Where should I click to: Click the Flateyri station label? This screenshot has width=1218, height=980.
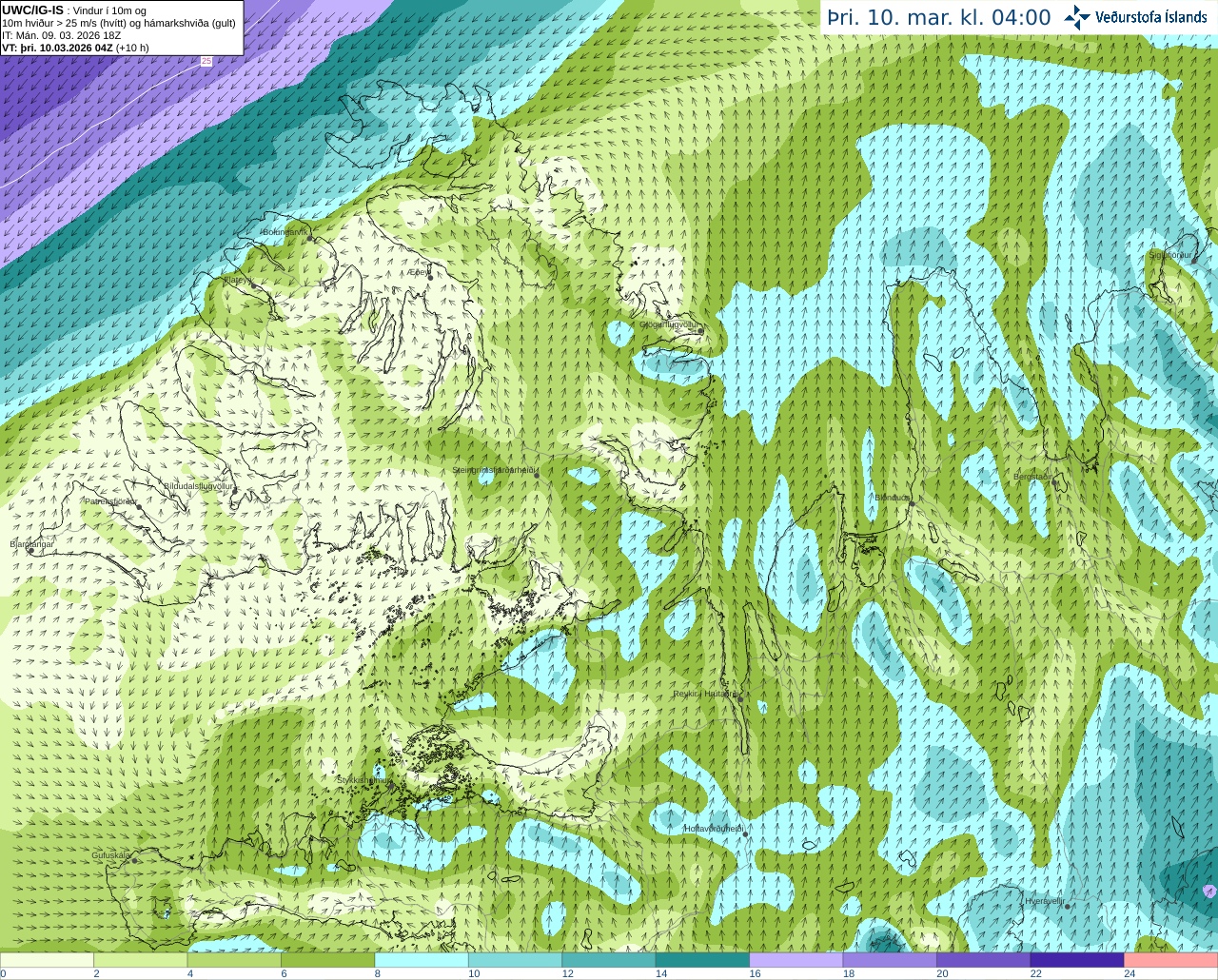(237, 280)
